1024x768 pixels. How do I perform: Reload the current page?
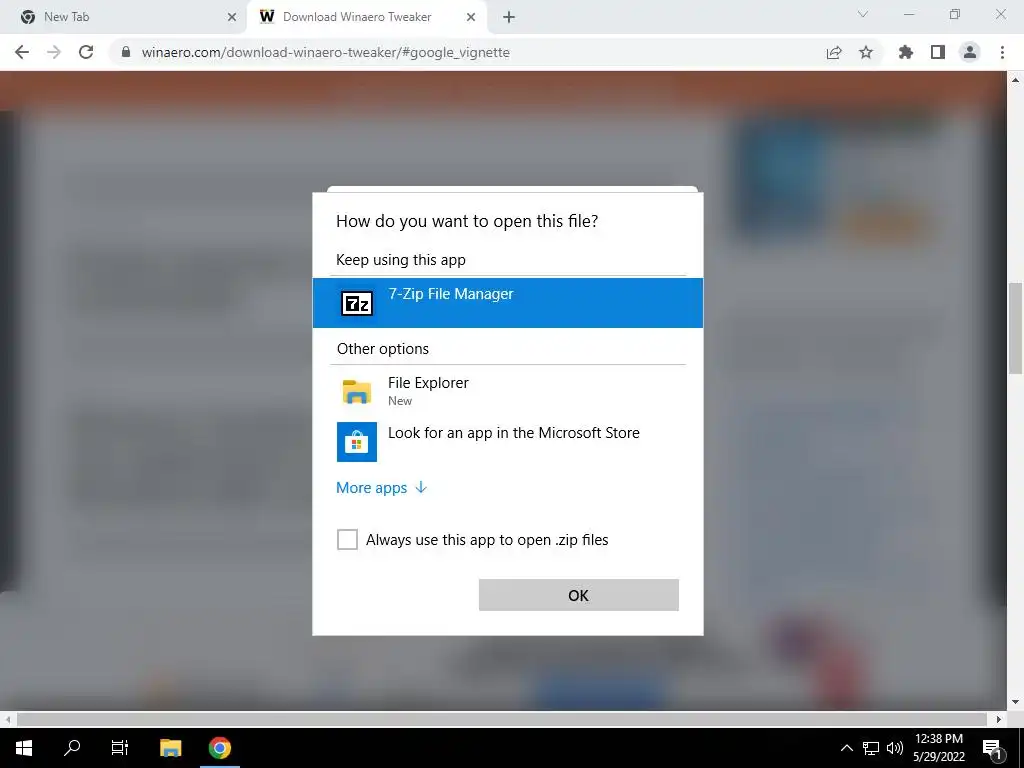(86, 52)
